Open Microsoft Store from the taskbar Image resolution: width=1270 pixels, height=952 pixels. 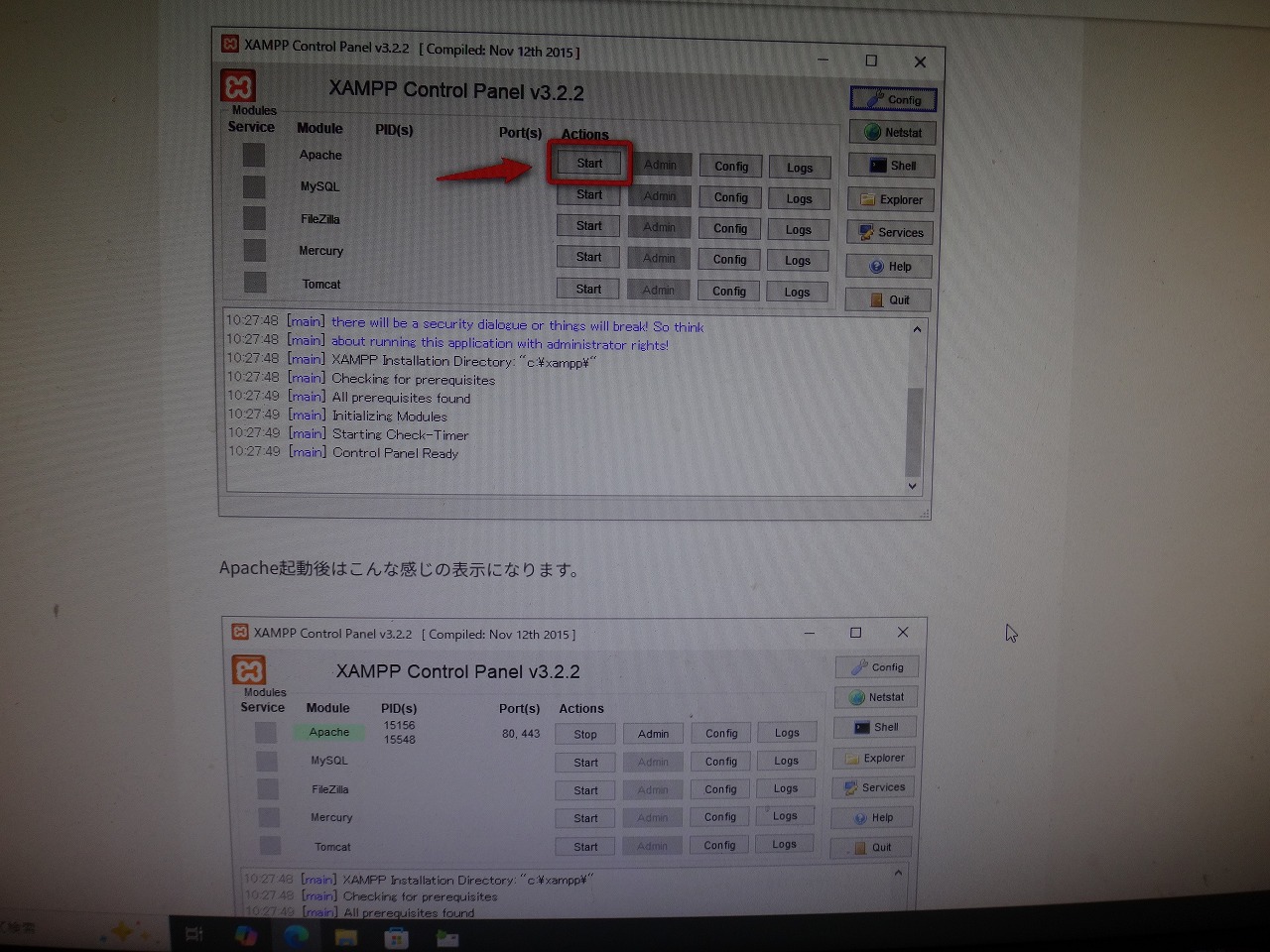[x=397, y=938]
